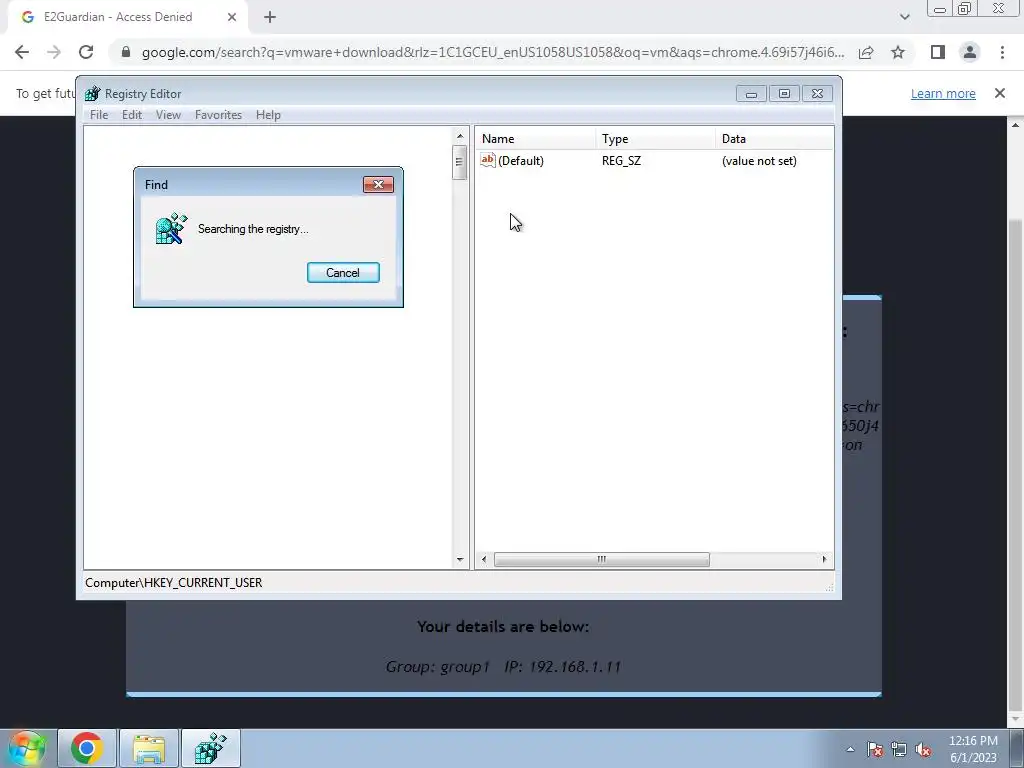
Task: Go back in Chrome
Action: [x=22, y=52]
